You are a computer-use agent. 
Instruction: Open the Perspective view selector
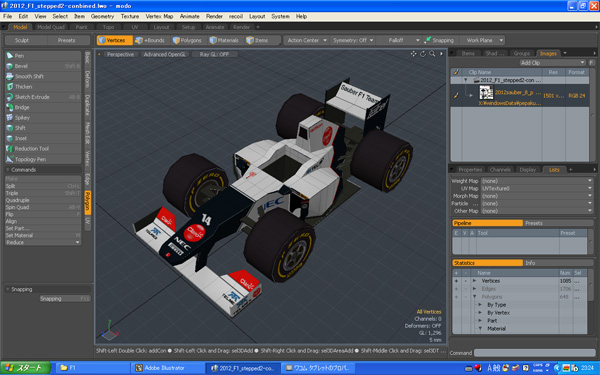coord(121,54)
